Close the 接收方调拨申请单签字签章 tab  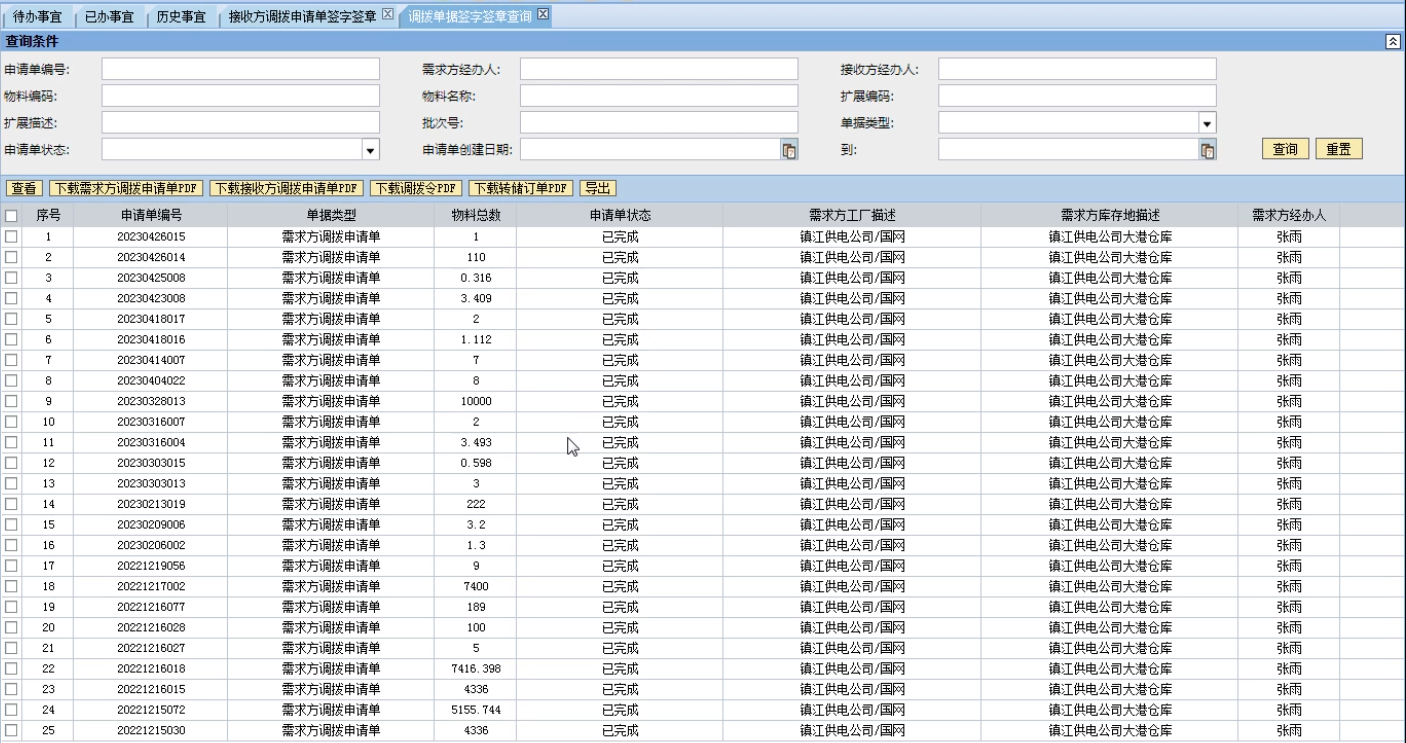[x=388, y=14]
